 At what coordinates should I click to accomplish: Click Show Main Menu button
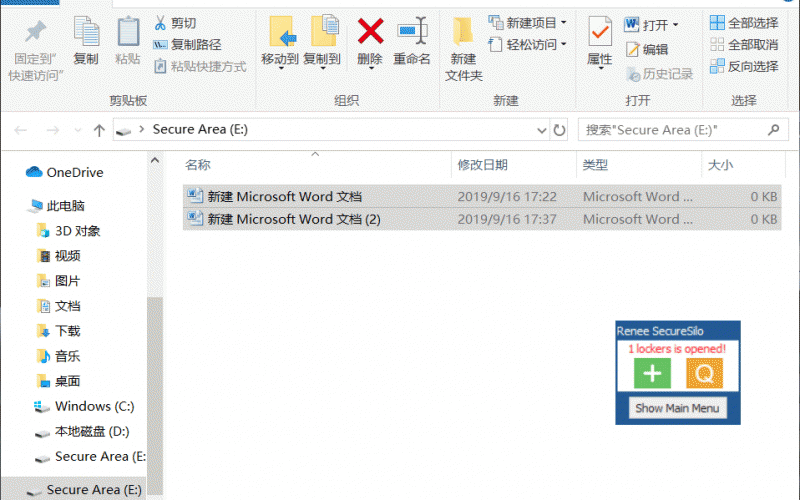(677, 408)
